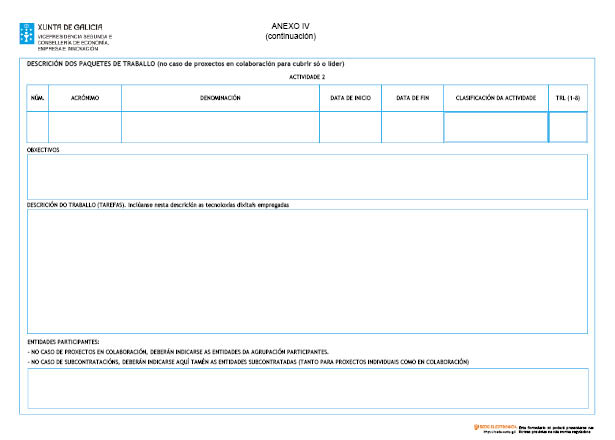The image size is (615, 440).
Task: Click the DENOMINACIÓN column header label
Action: (220, 98)
